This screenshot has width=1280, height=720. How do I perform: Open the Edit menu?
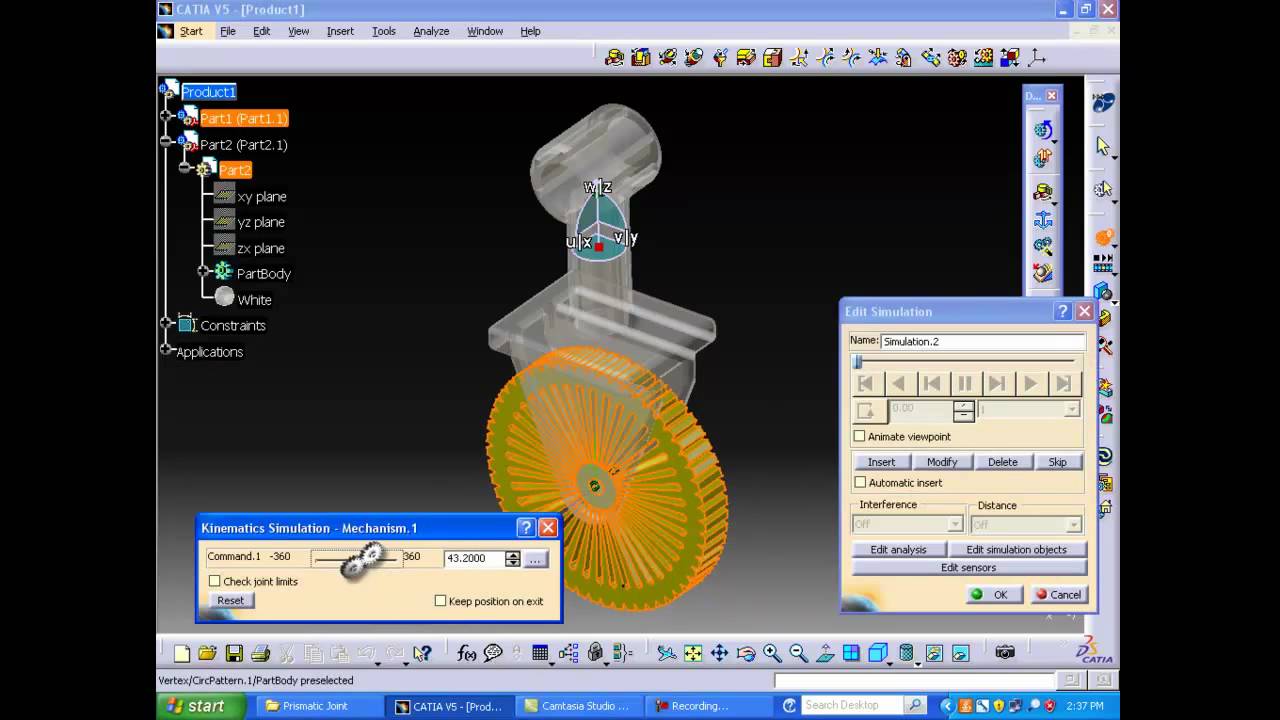[261, 31]
